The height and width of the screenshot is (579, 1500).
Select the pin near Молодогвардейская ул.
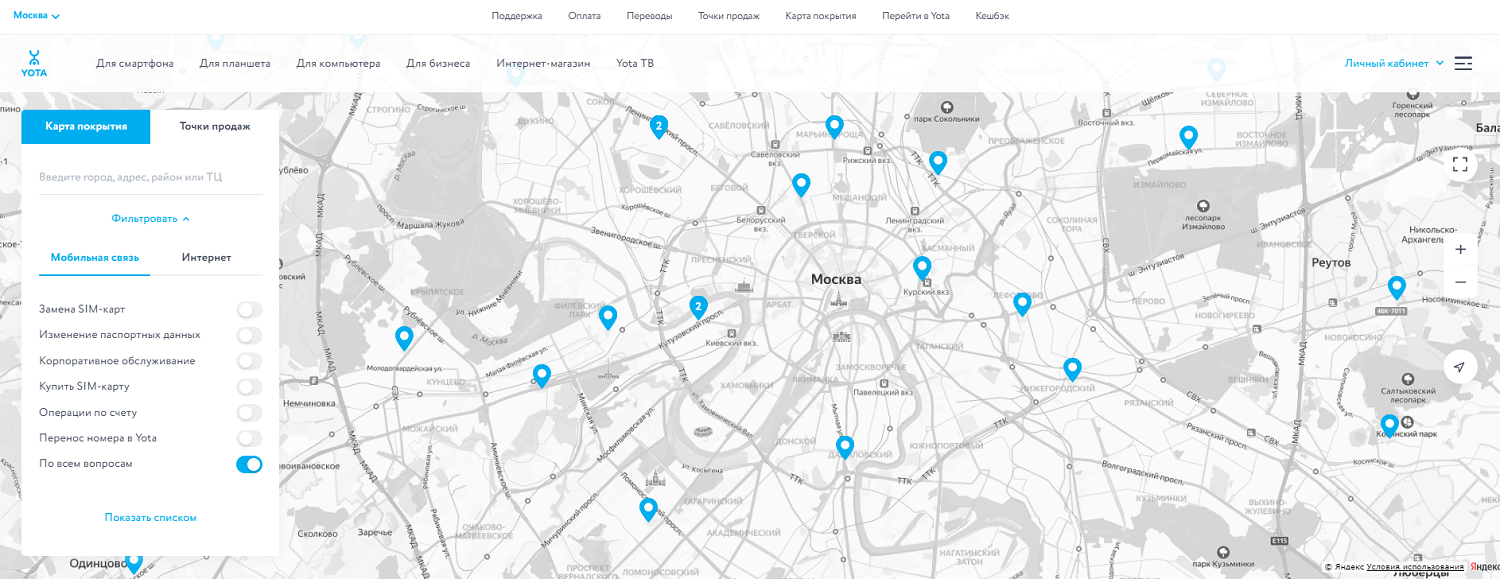click(x=404, y=338)
